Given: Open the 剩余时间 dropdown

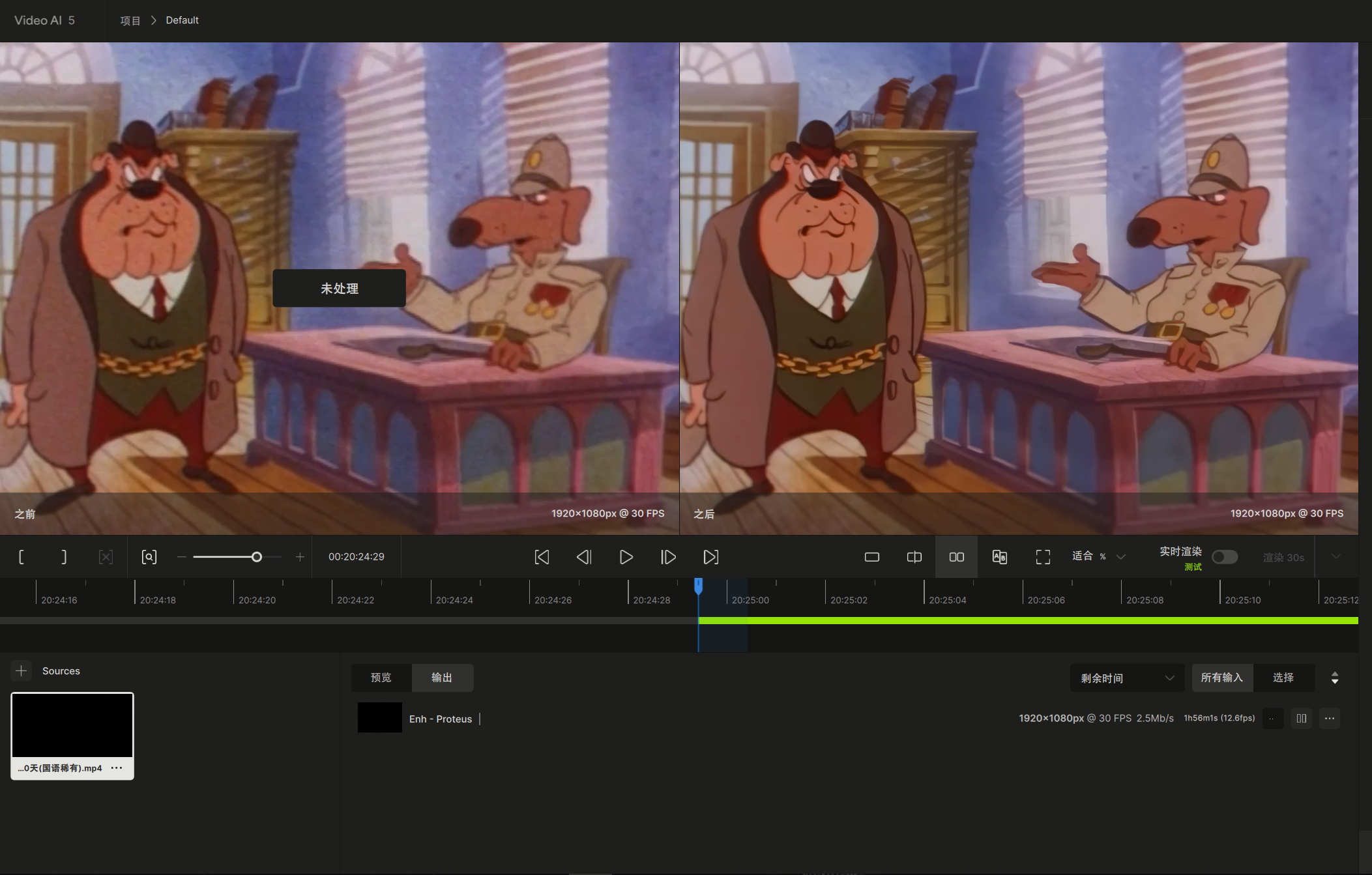Looking at the screenshot, I should 1127,678.
